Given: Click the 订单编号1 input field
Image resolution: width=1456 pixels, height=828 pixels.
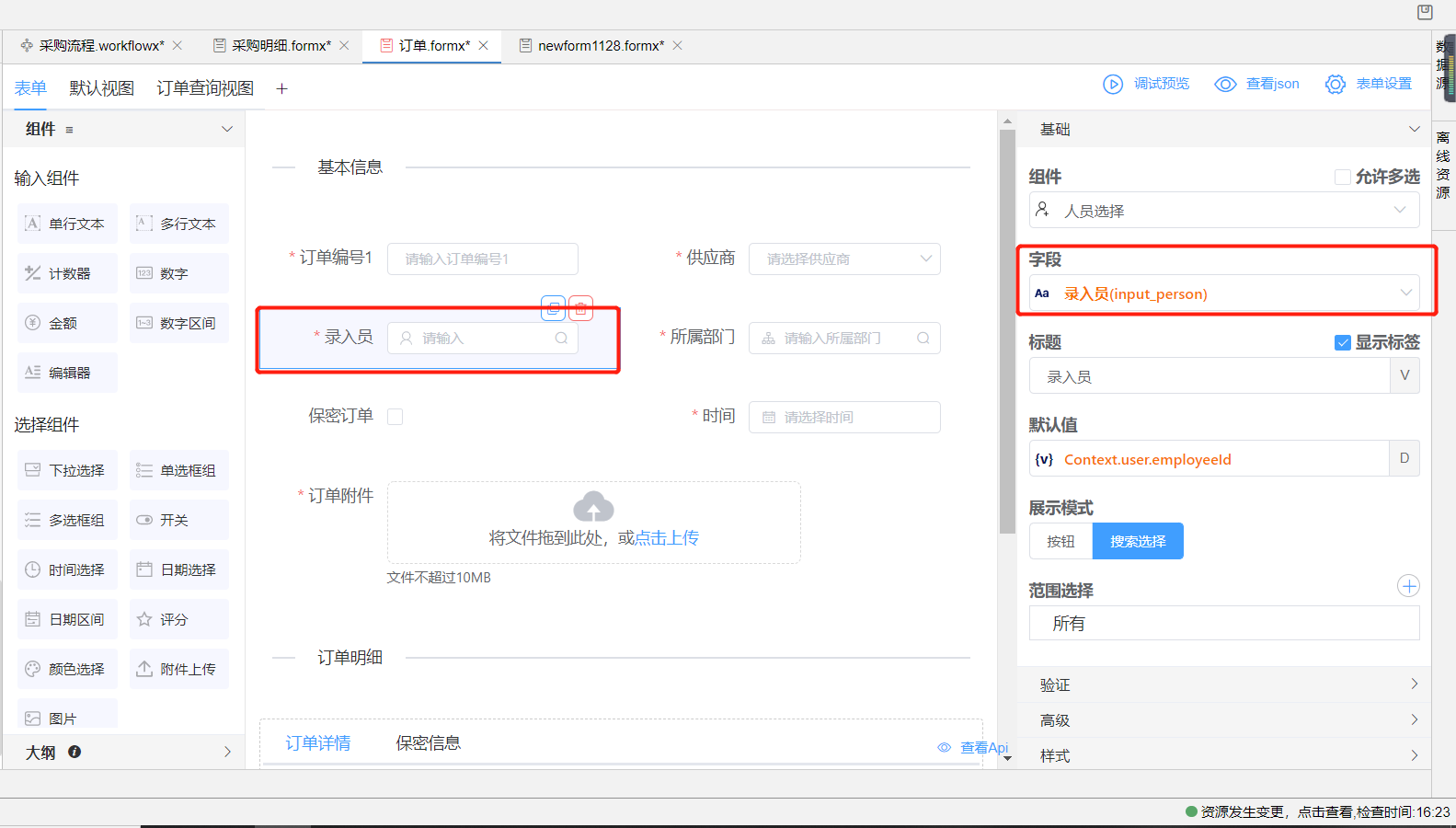Looking at the screenshot, I should 482,259.
